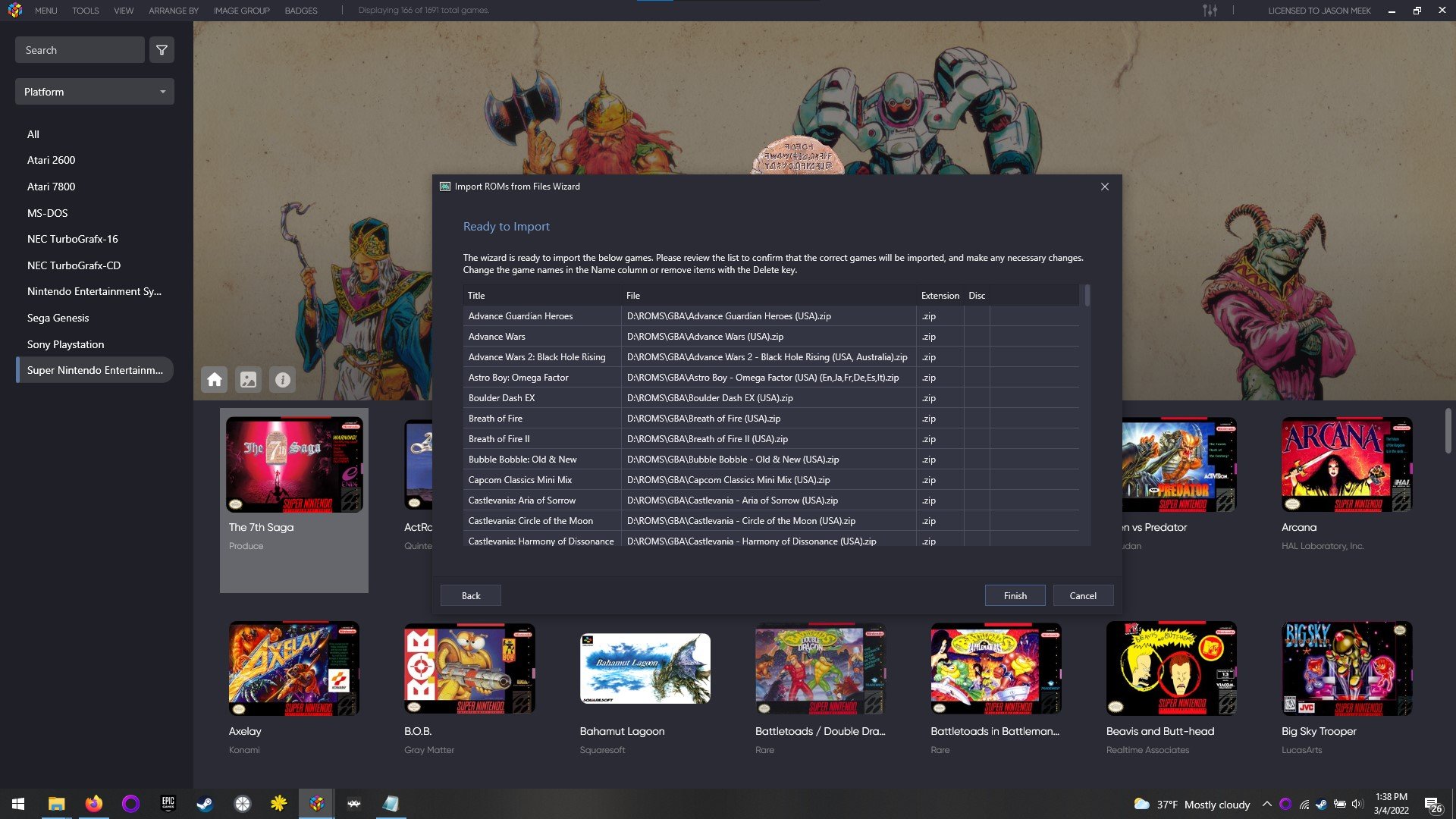Open the yellow flower taskbar app

tap(279, 804)
